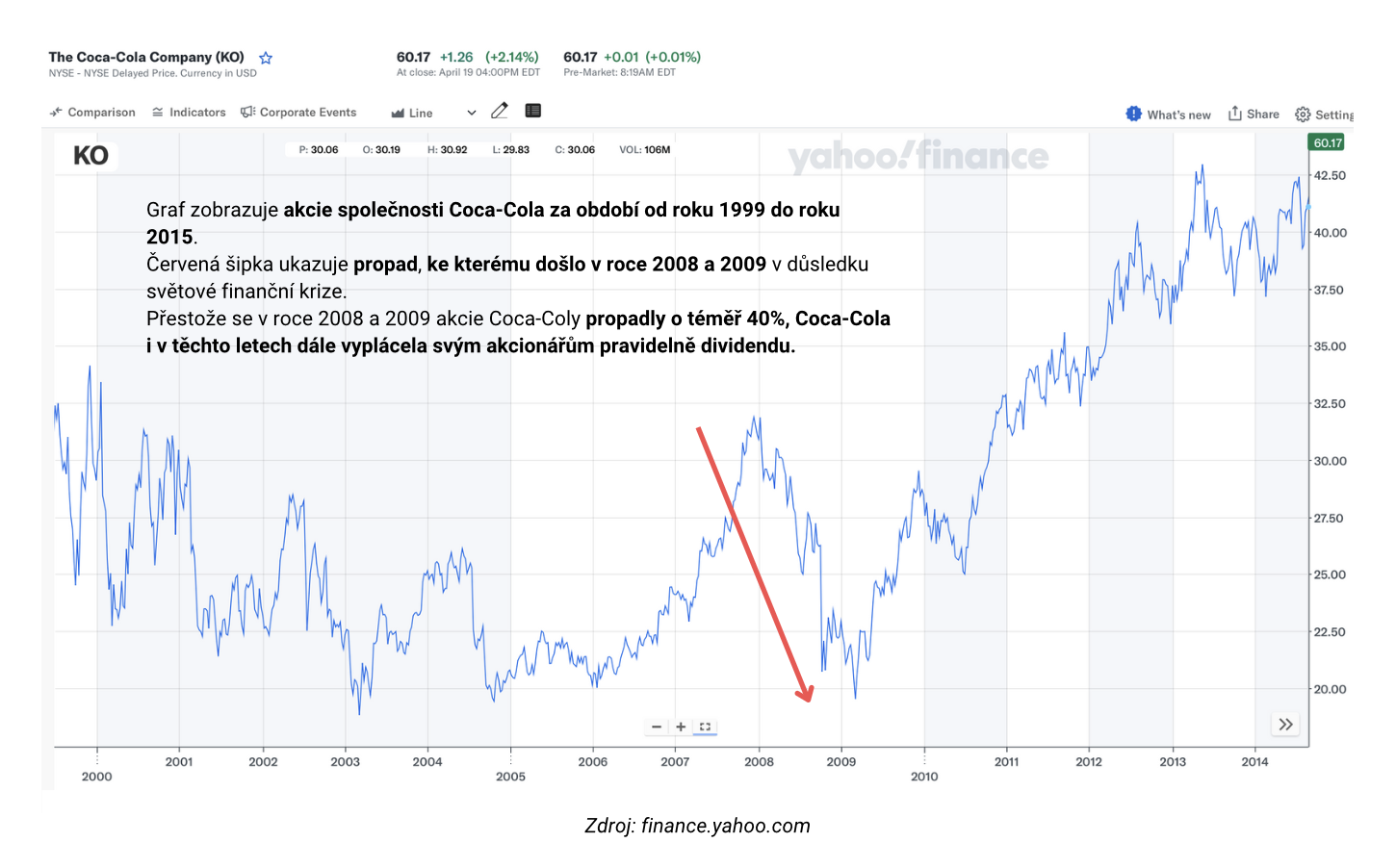Expand the Line chart type dropdown

pyautogui.click(x=421, y=113)
